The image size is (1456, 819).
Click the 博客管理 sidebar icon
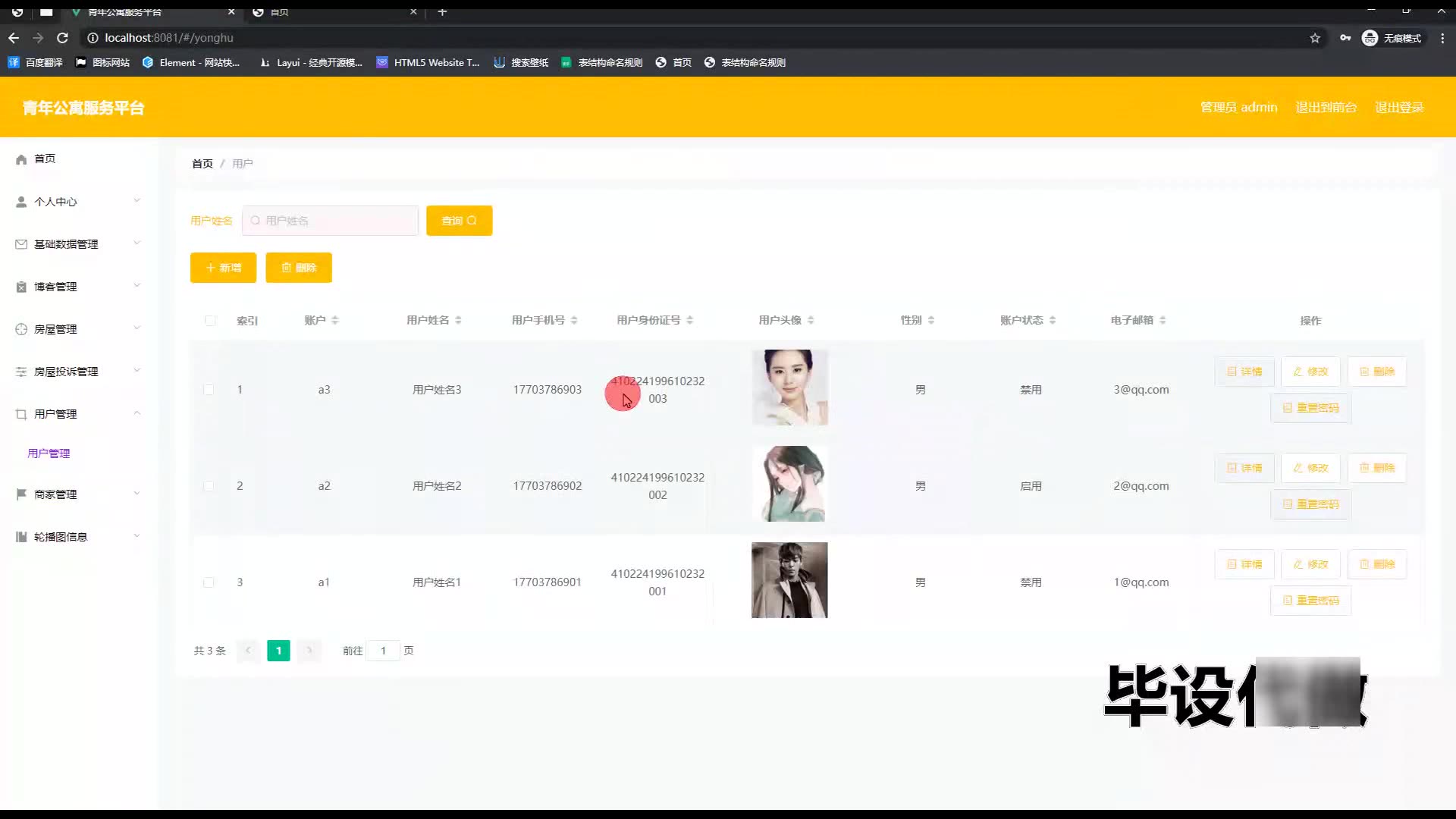point(21,287)
